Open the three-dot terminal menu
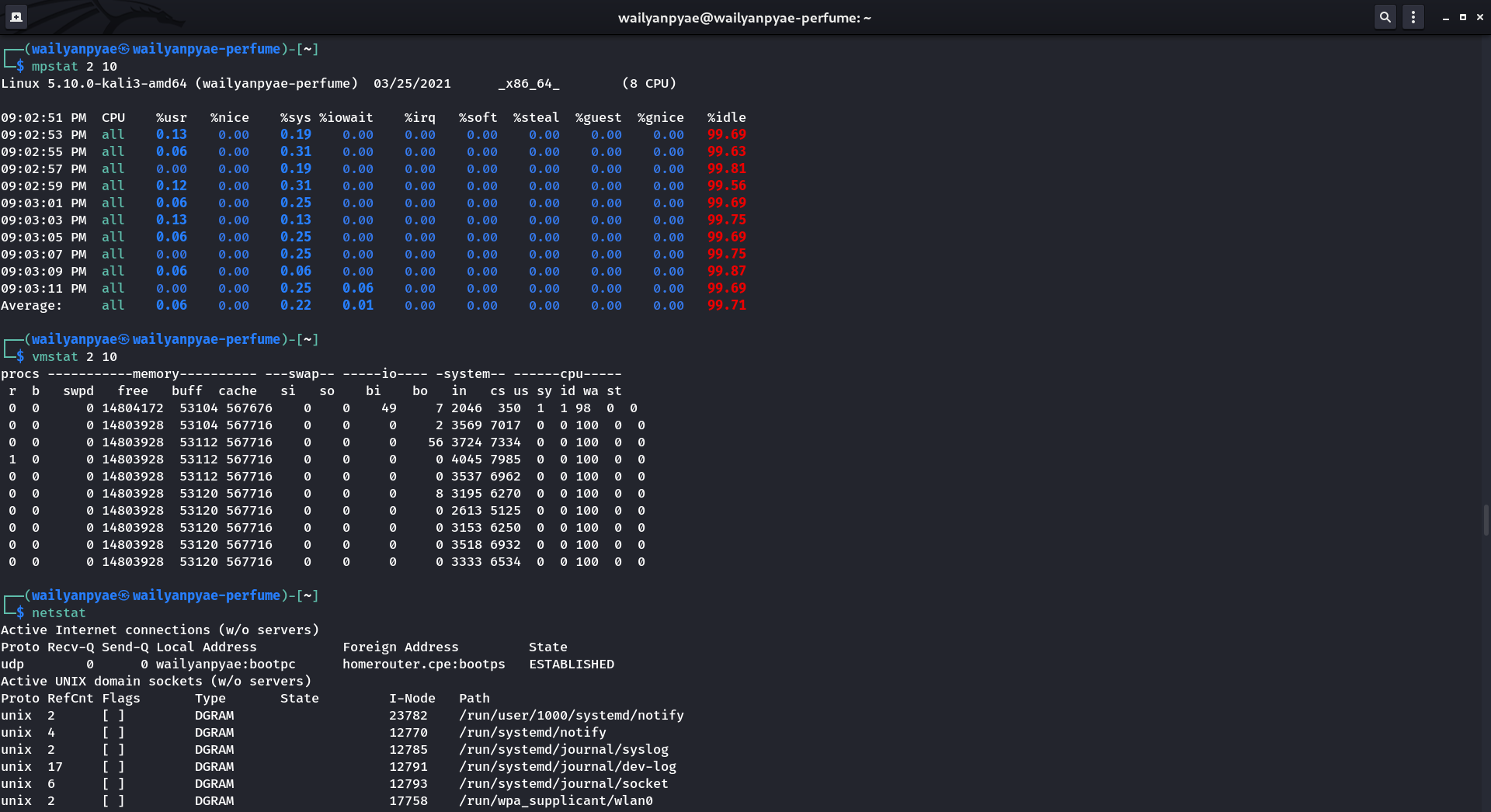The width and height of the screenshot is (1491, 812). click(x=1413, y=16)
